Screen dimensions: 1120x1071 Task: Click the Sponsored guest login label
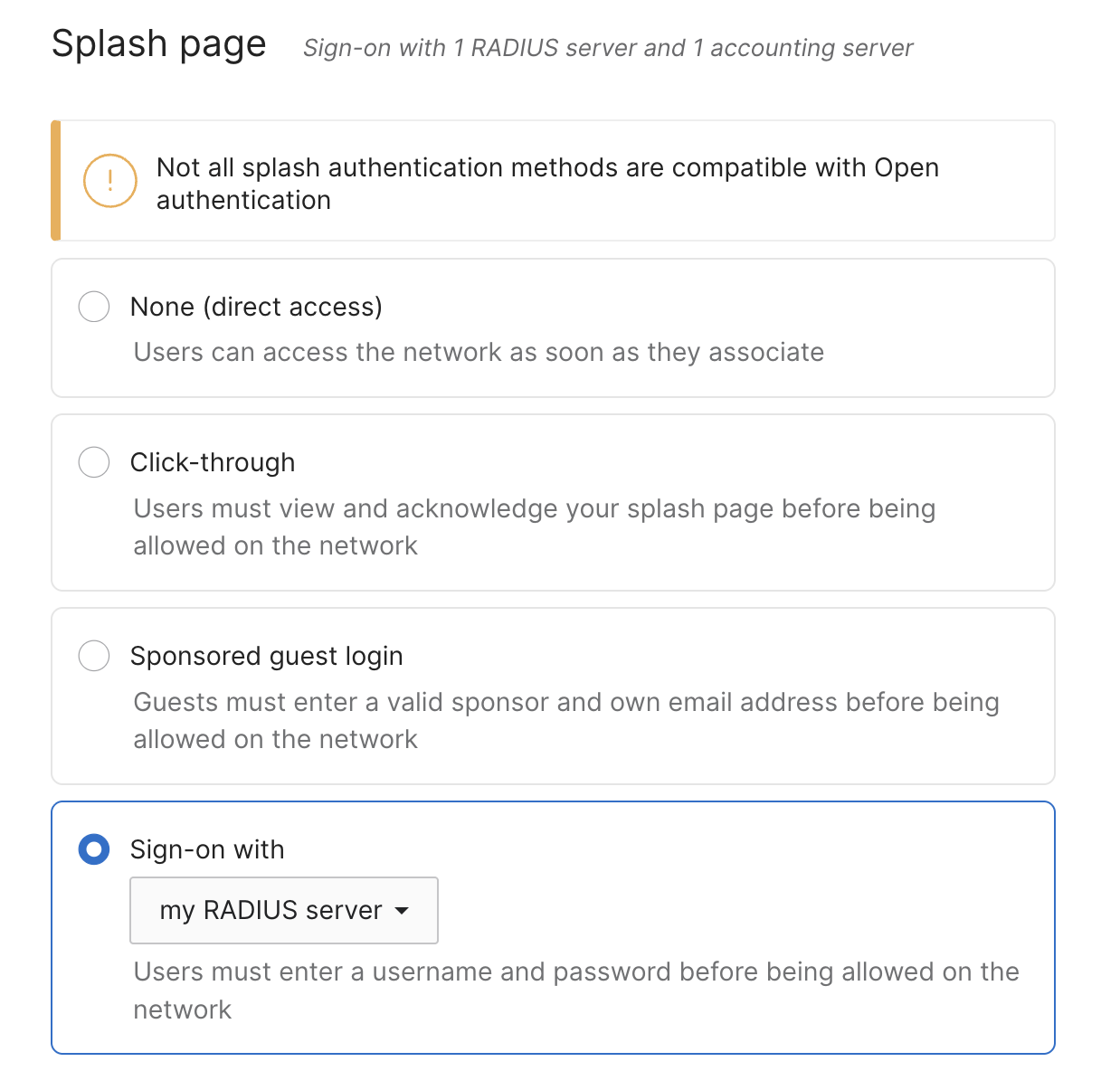coord(267,656)
